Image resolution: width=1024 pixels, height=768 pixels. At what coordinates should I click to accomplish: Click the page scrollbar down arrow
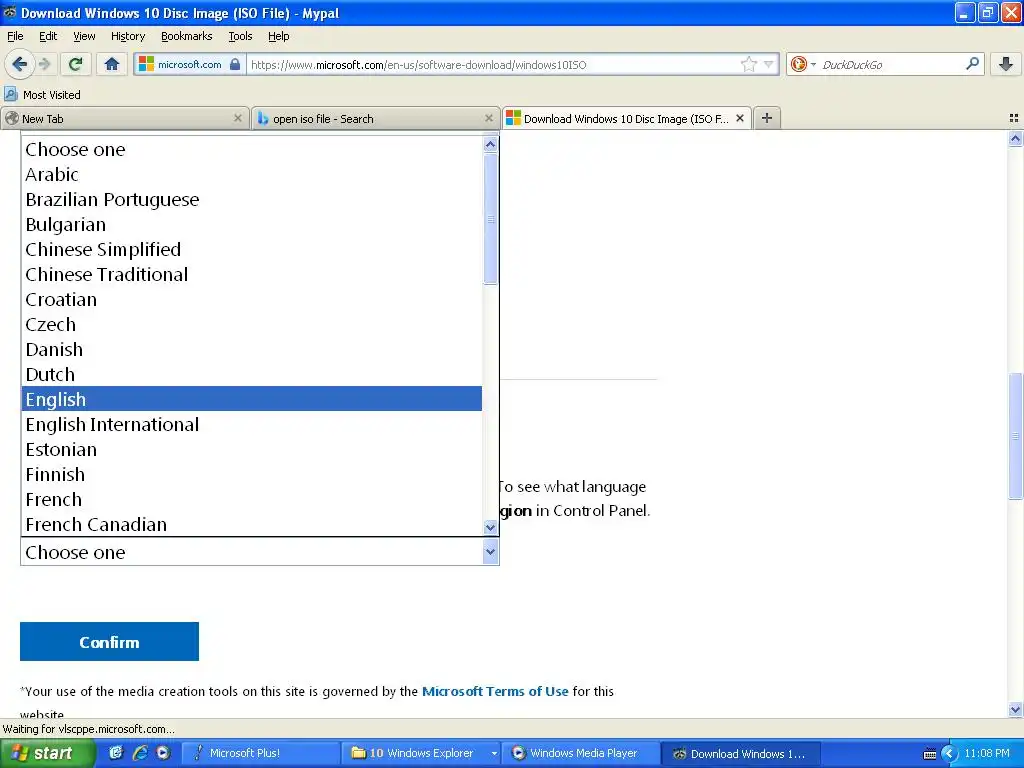(1015, 709)
